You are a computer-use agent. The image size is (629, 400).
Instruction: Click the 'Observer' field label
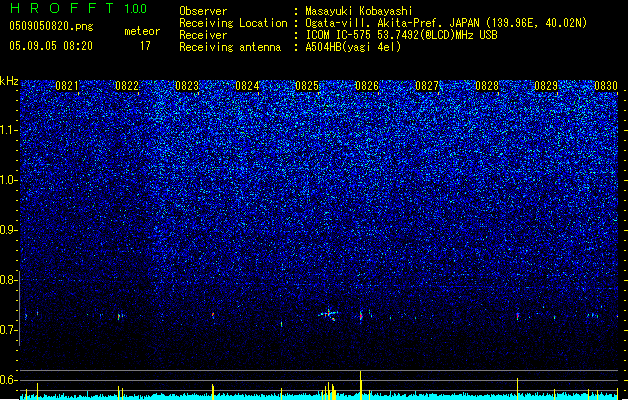pos(203,11)
